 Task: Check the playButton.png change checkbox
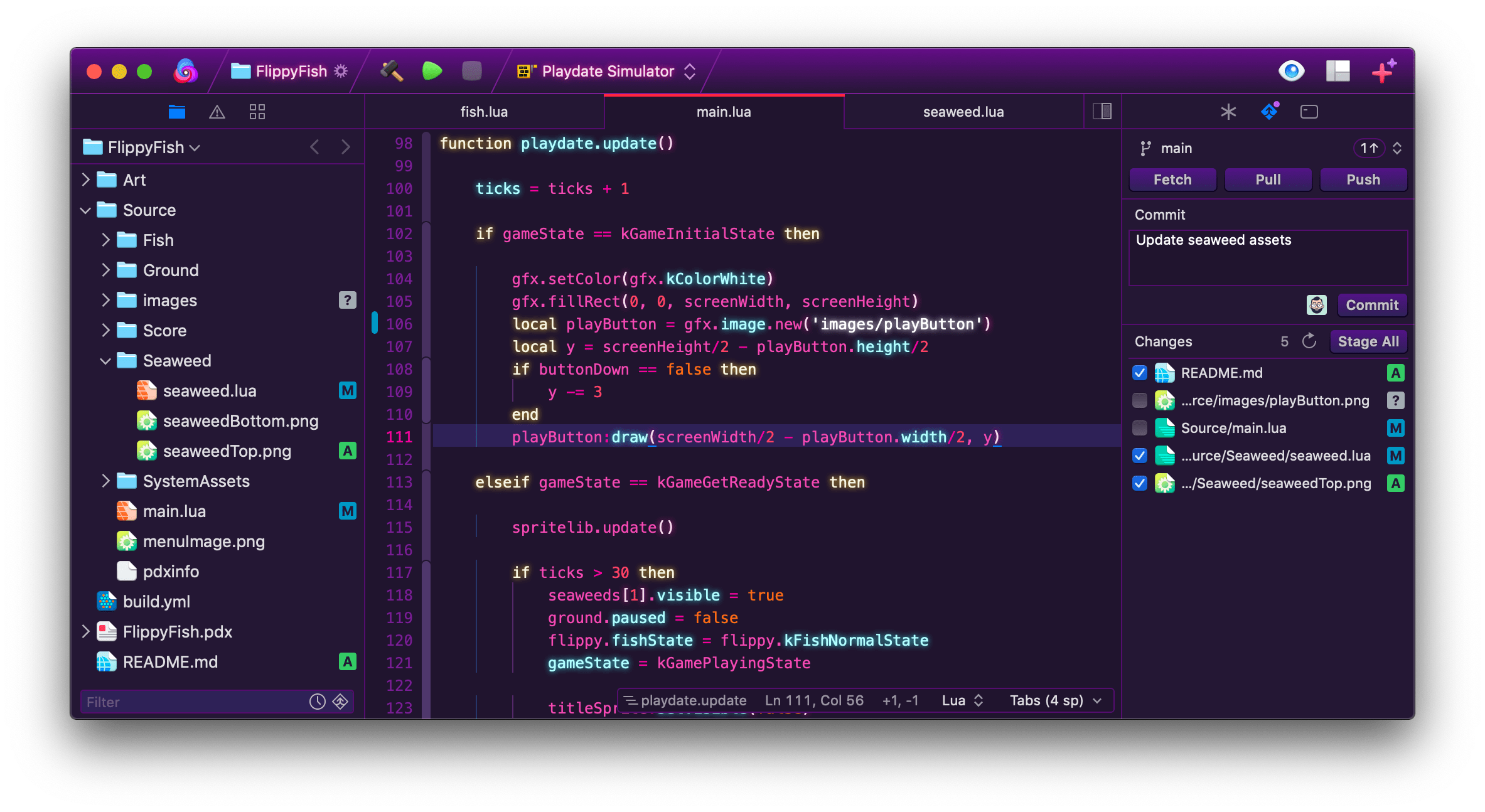(1140, 400)
